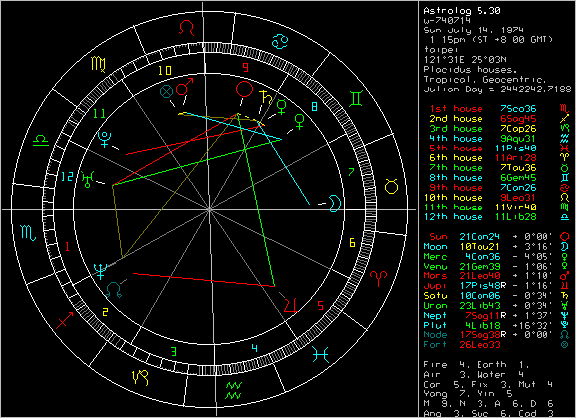Click the red Leo glyph on the outer wheel
Screen dimensions: 576x418
click(x=187, y=28)
